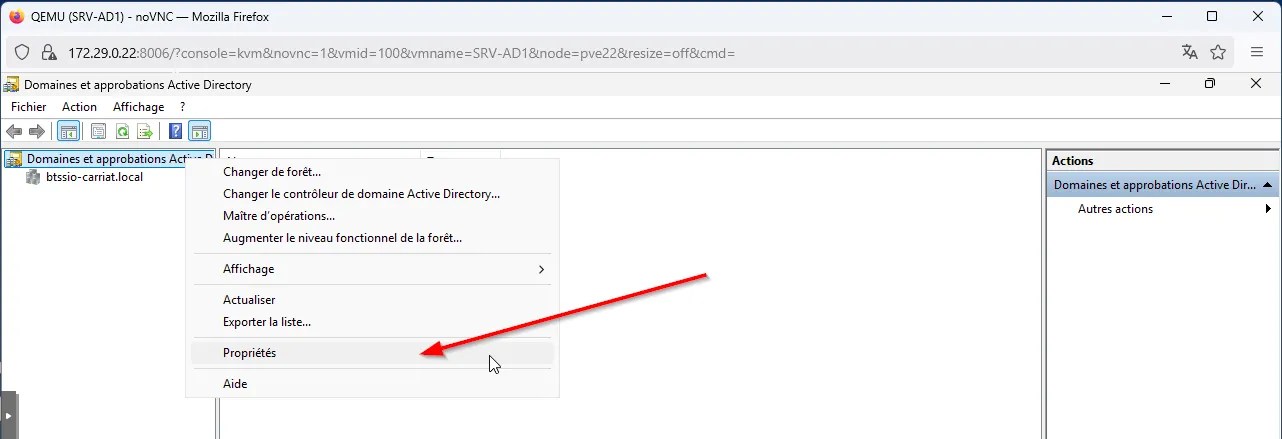Screen dimensions: 1282x439
Task: Click the Firefox address bar URL
Action: tap(400, 52)
